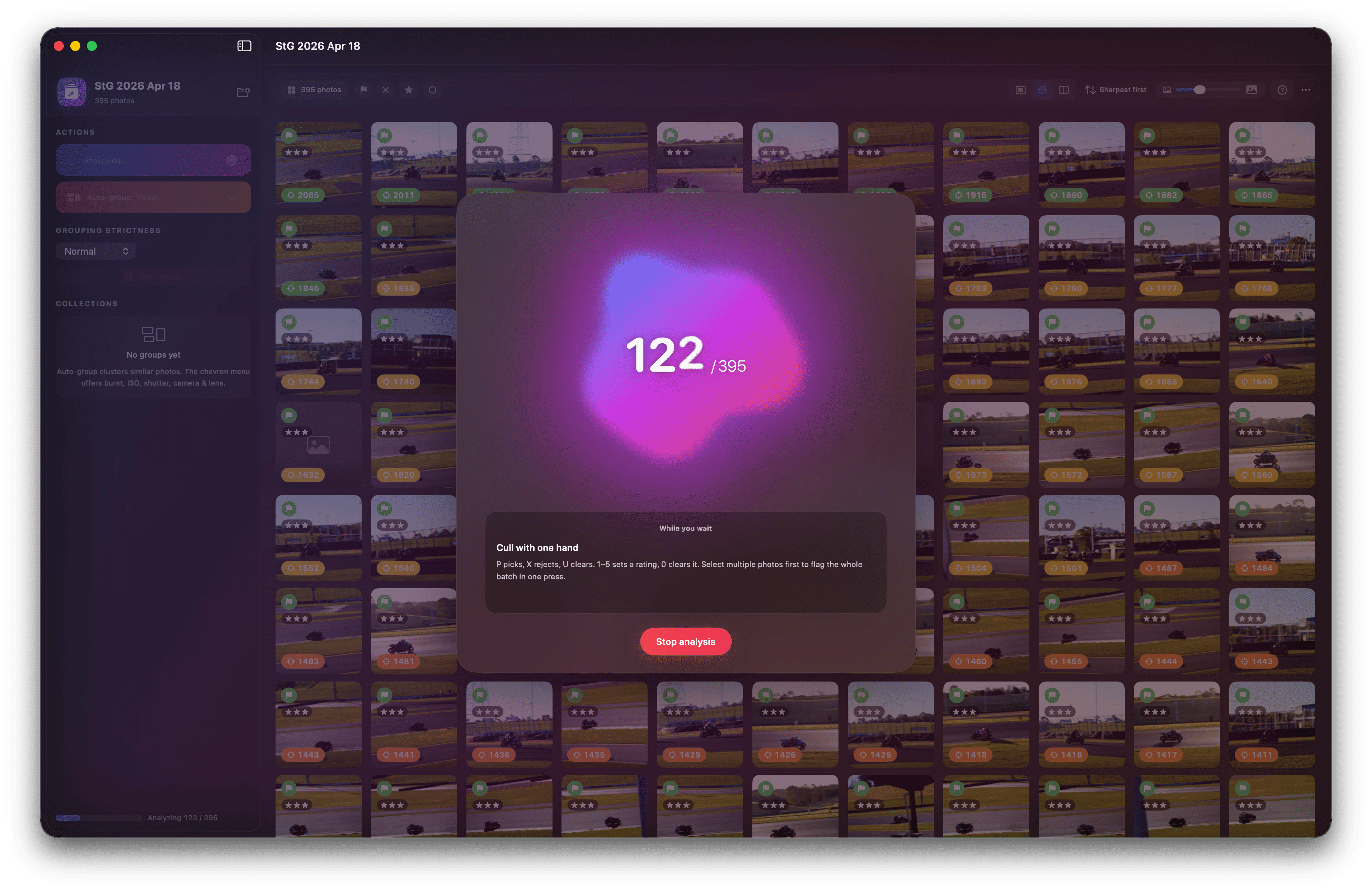Expand the Auto-group chevron menu
This screenshot has width=1372, height=891.
pos(231,197)
